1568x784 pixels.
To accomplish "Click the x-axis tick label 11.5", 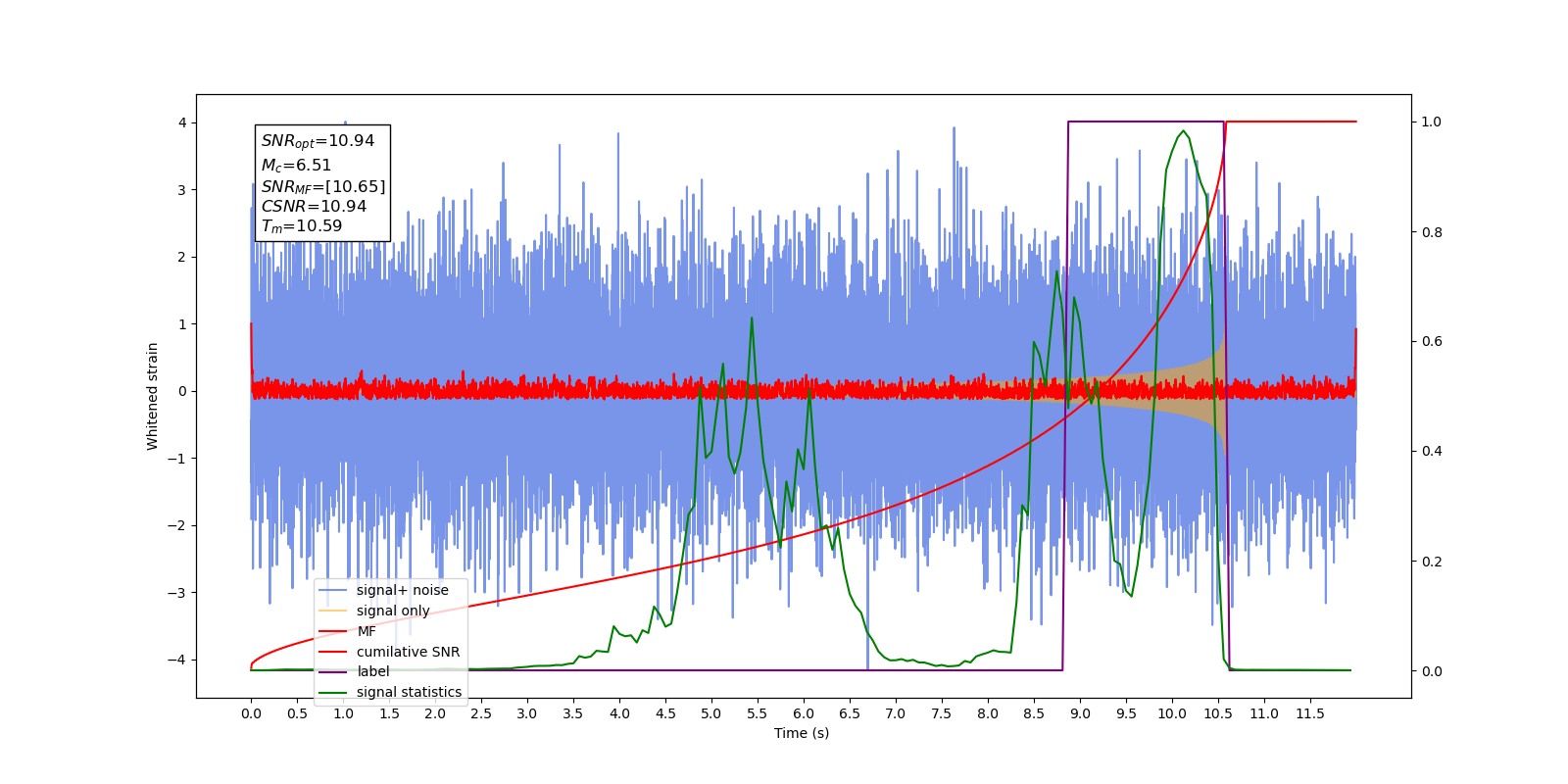I will [1310, 713].
